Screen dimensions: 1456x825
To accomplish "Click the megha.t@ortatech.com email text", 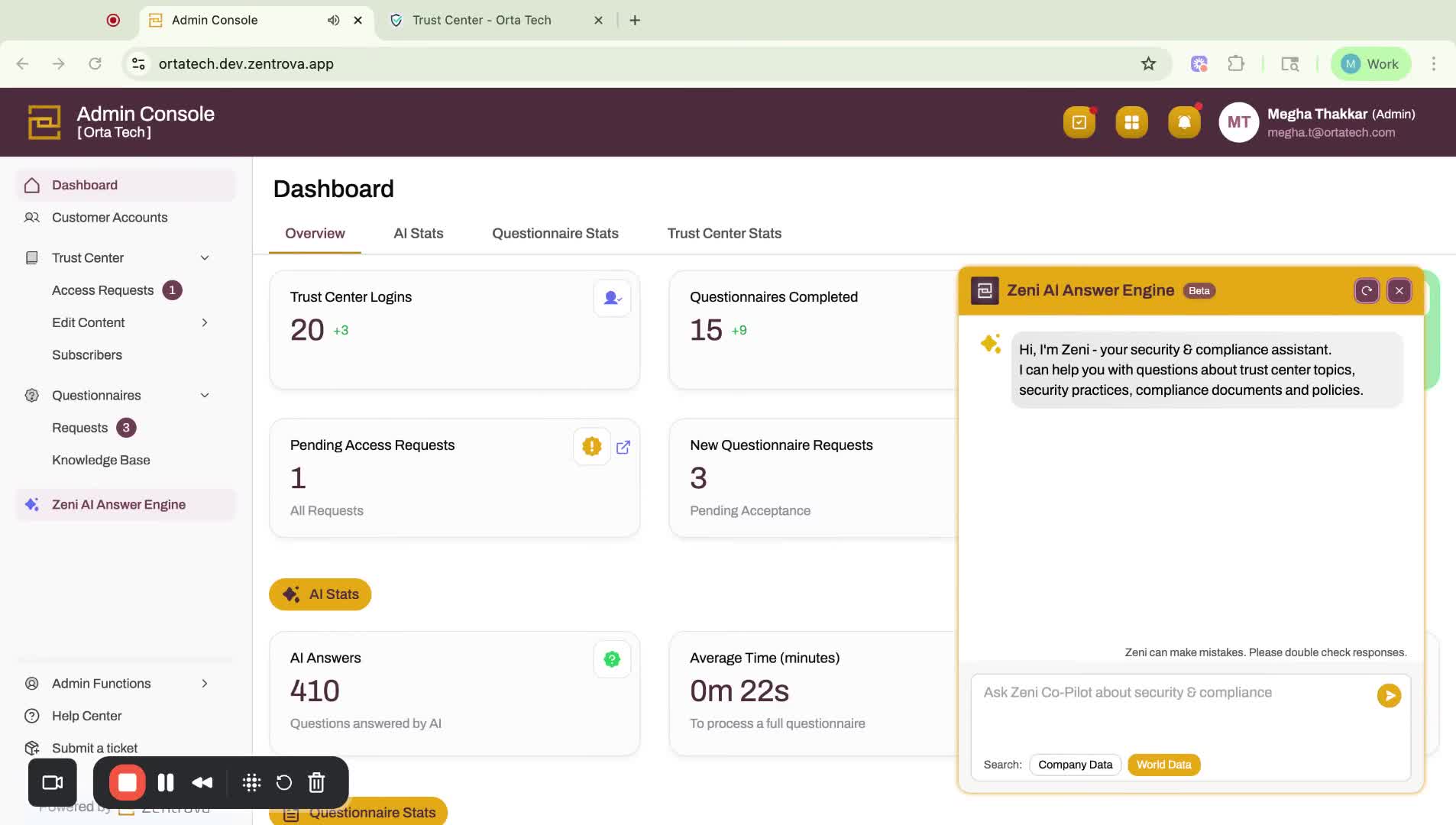I will [1331, 133].
